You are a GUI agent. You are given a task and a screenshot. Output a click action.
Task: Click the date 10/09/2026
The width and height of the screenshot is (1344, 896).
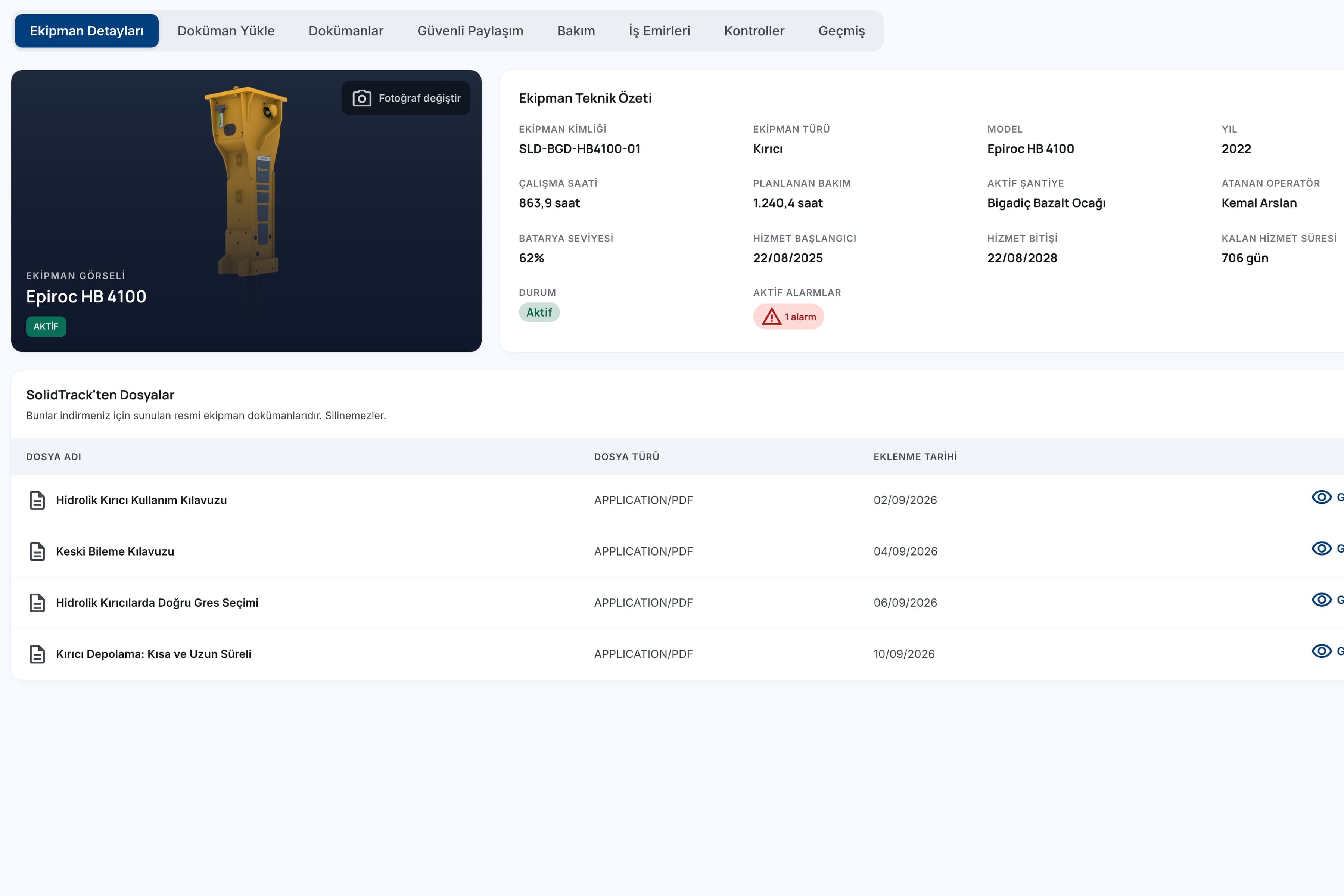[904, 654]
